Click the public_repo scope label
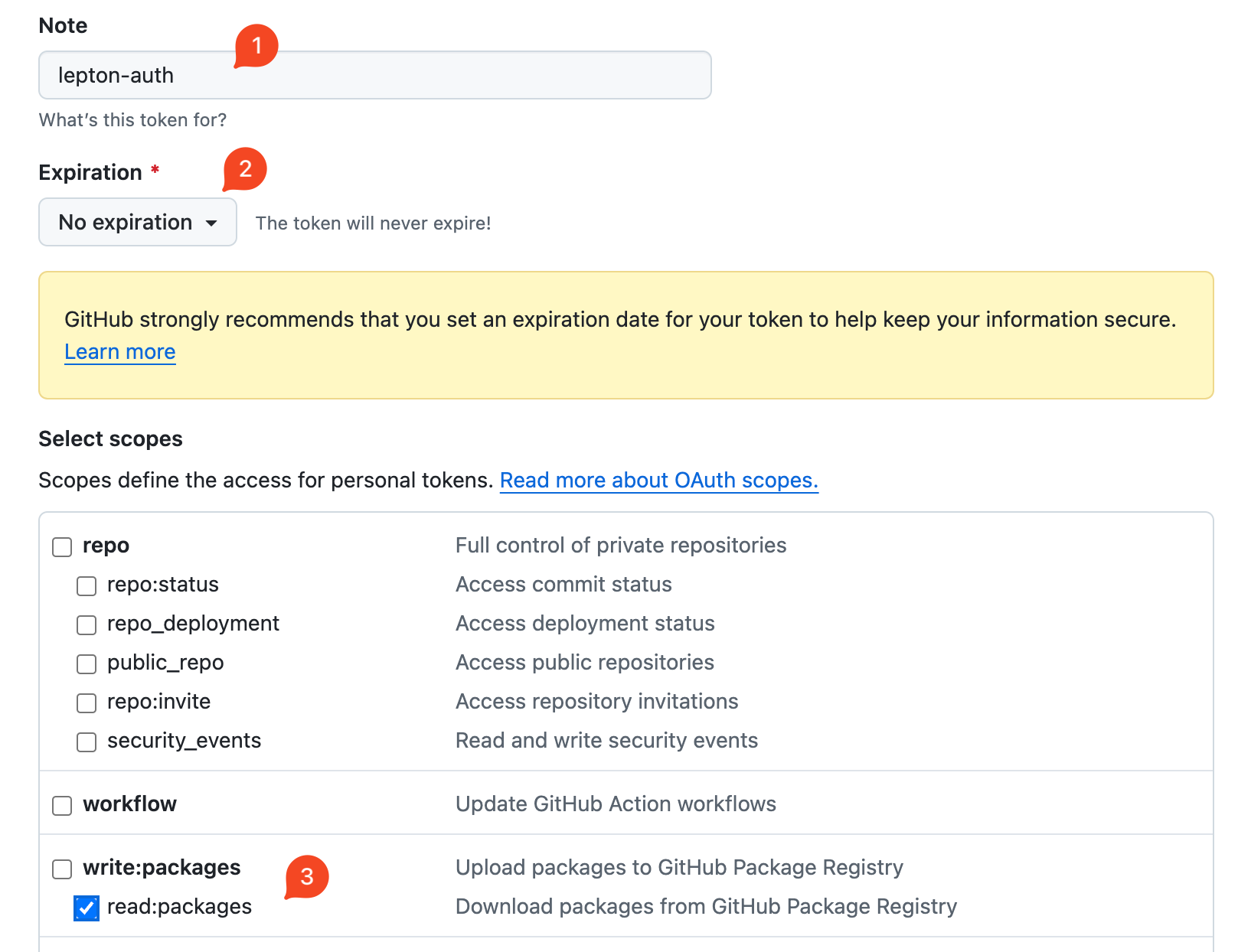1251x952 pixels. (165, 662)
